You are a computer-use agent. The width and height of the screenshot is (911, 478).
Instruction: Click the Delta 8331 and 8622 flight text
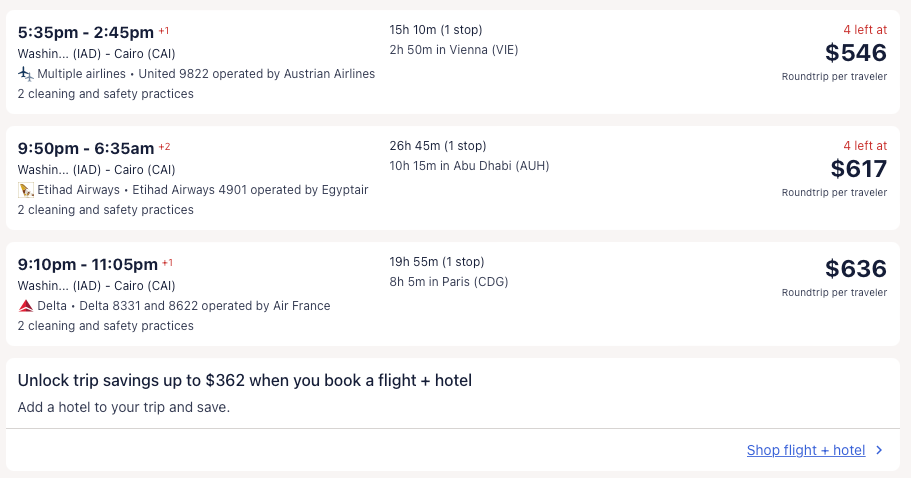(x=205, y=306)
